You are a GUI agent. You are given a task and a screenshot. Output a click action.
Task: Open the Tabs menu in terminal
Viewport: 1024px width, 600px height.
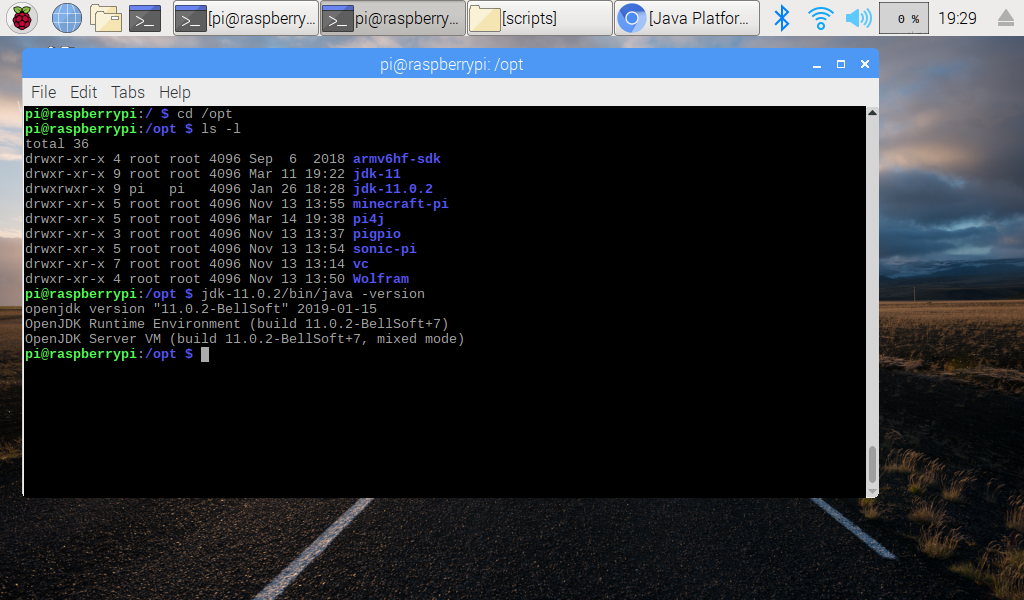pyautogui.click(x=128, y=92)
